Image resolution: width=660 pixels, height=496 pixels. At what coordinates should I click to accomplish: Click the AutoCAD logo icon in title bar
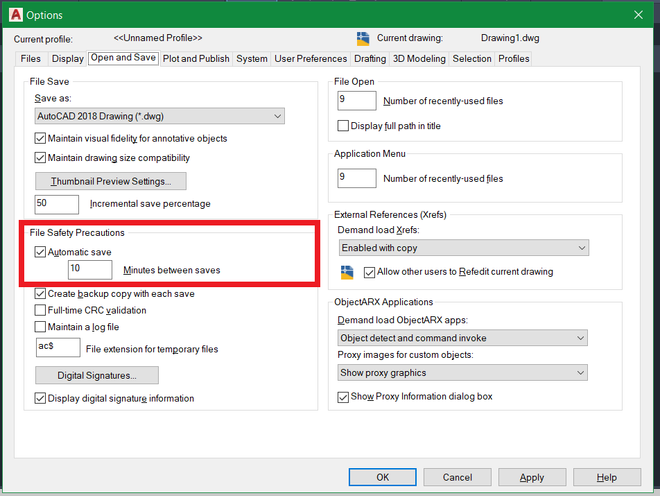[x=16, y=15]
